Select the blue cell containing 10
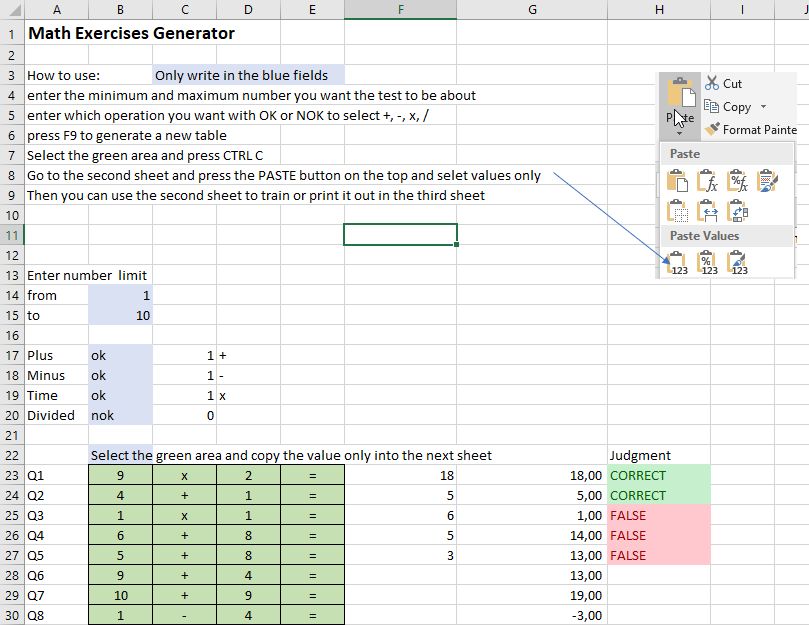 (x=120, y=315)
